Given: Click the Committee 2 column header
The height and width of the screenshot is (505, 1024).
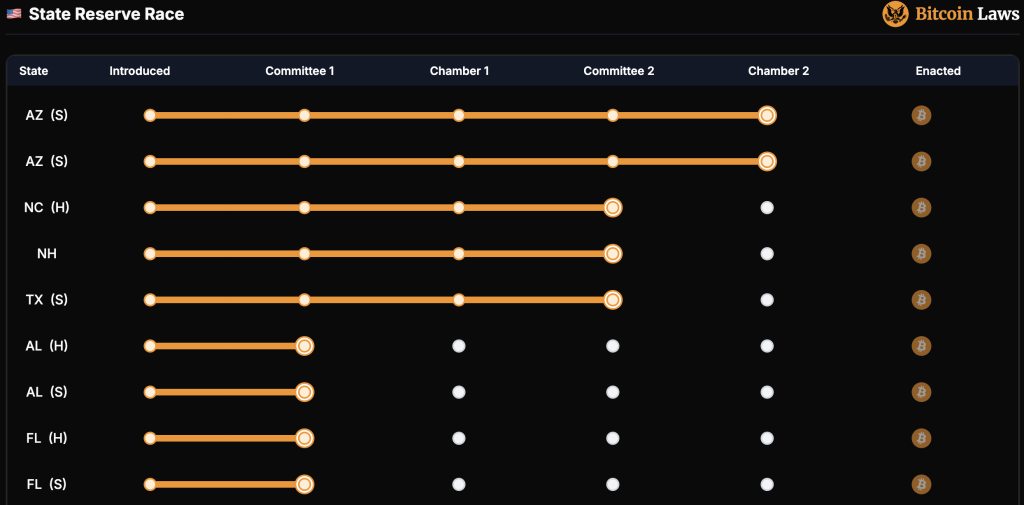Looking at the screenshot, I should [619, 71].
